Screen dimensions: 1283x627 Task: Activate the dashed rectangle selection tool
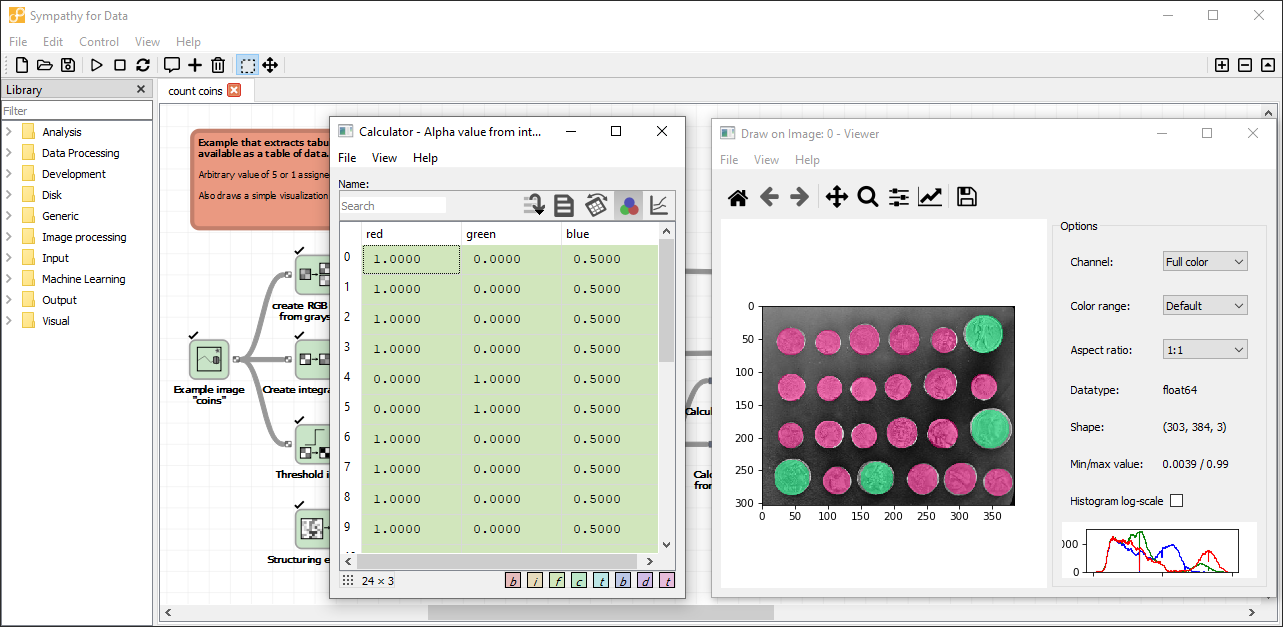247,65
